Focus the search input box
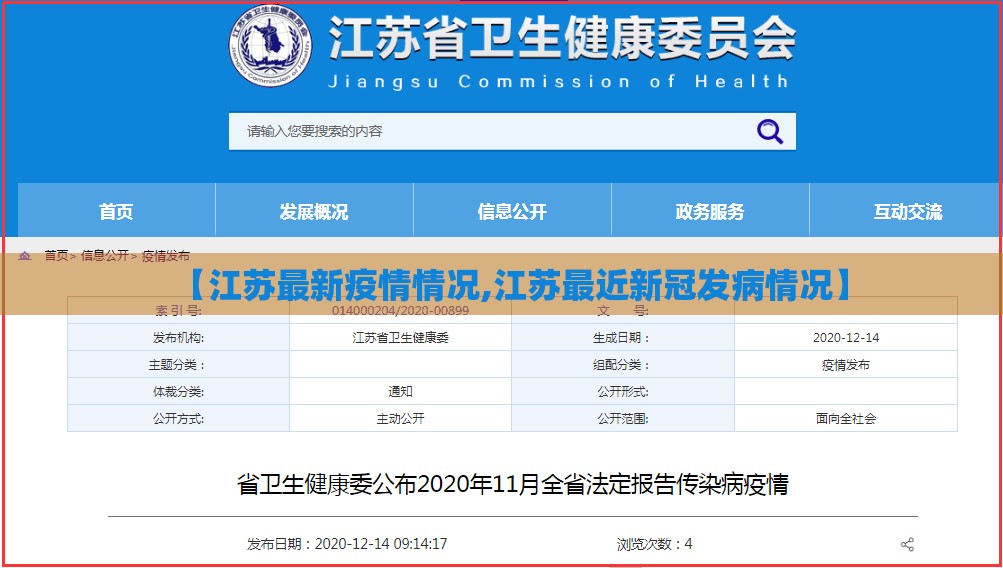1003x568 pixels. click(512, 132)
